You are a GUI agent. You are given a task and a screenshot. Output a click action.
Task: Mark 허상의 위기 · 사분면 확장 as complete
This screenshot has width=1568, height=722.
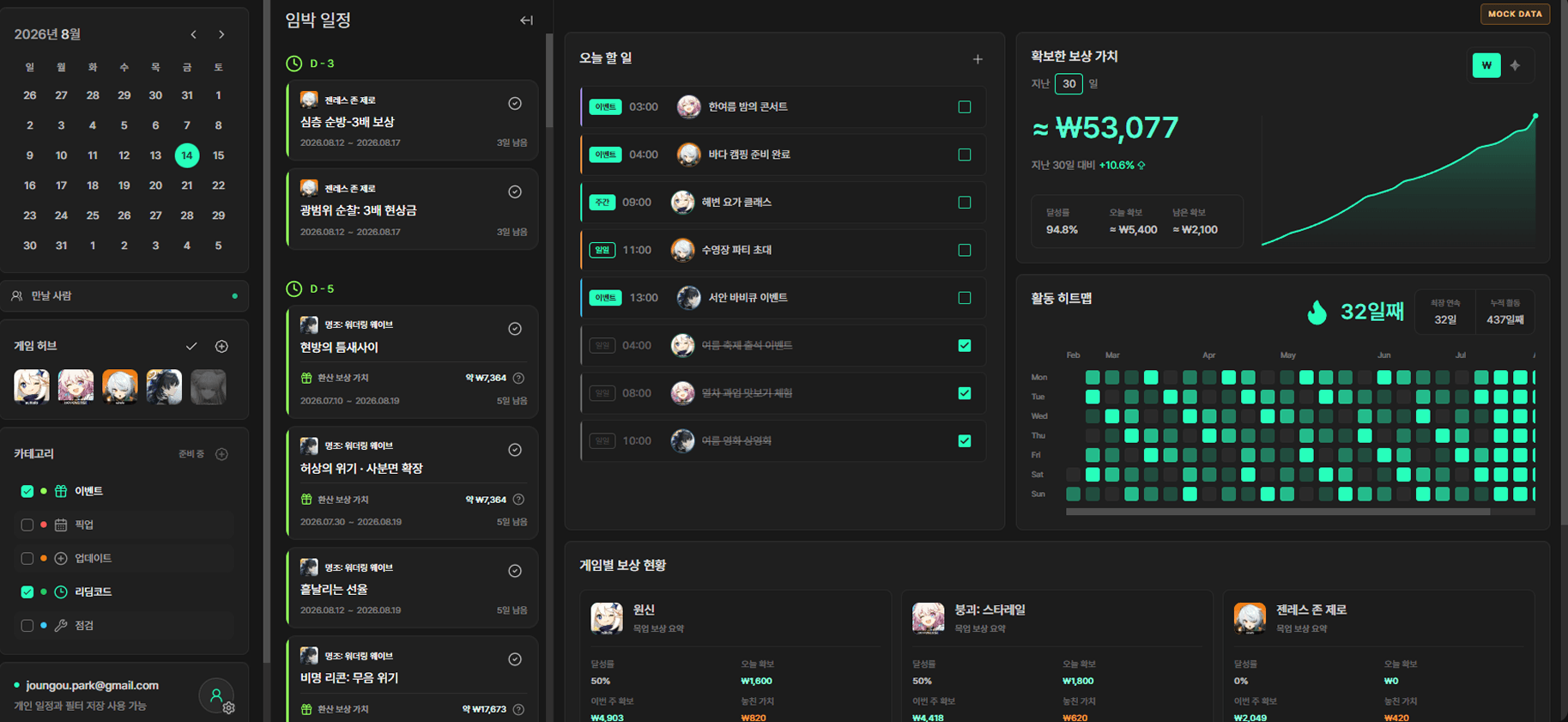(x=515, y=450)
